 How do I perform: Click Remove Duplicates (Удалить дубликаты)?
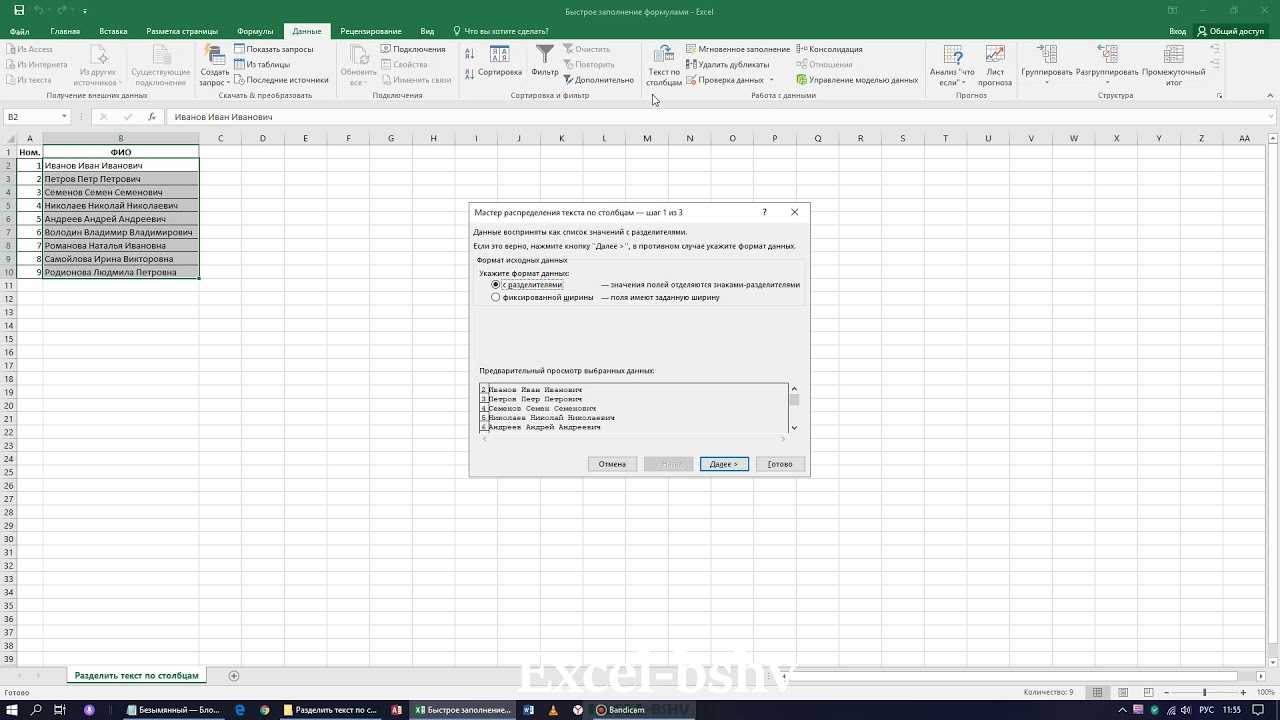[x=727, y=64]
